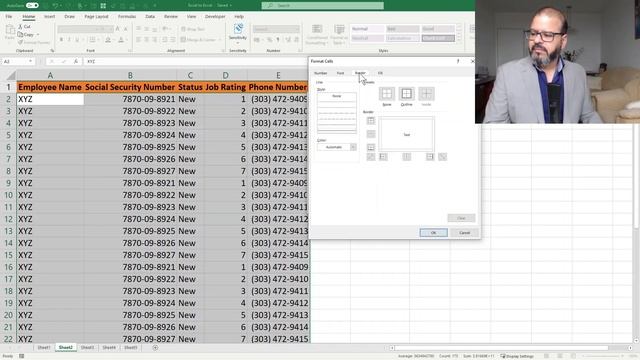Toggle right border button below preview
The image size is (640, 360).
click(x=430, y=157)
